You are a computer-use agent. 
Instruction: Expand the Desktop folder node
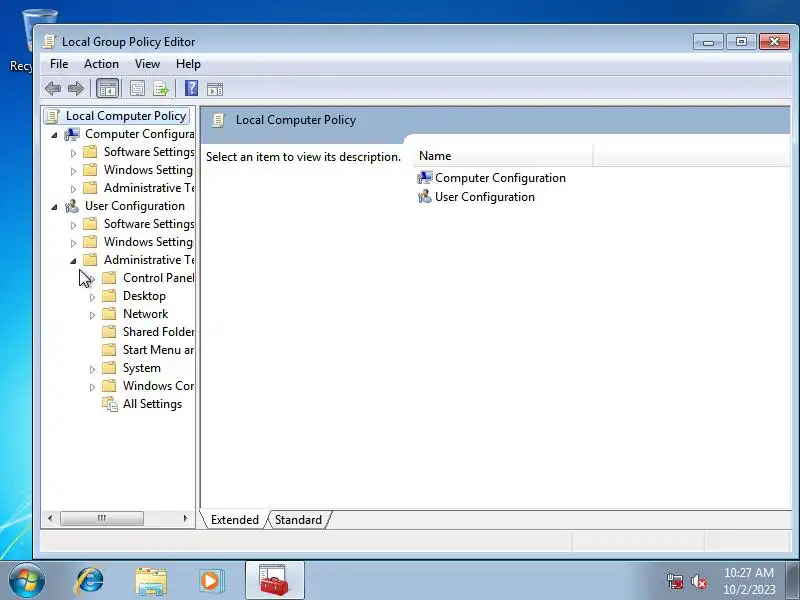tap(92, 297)
